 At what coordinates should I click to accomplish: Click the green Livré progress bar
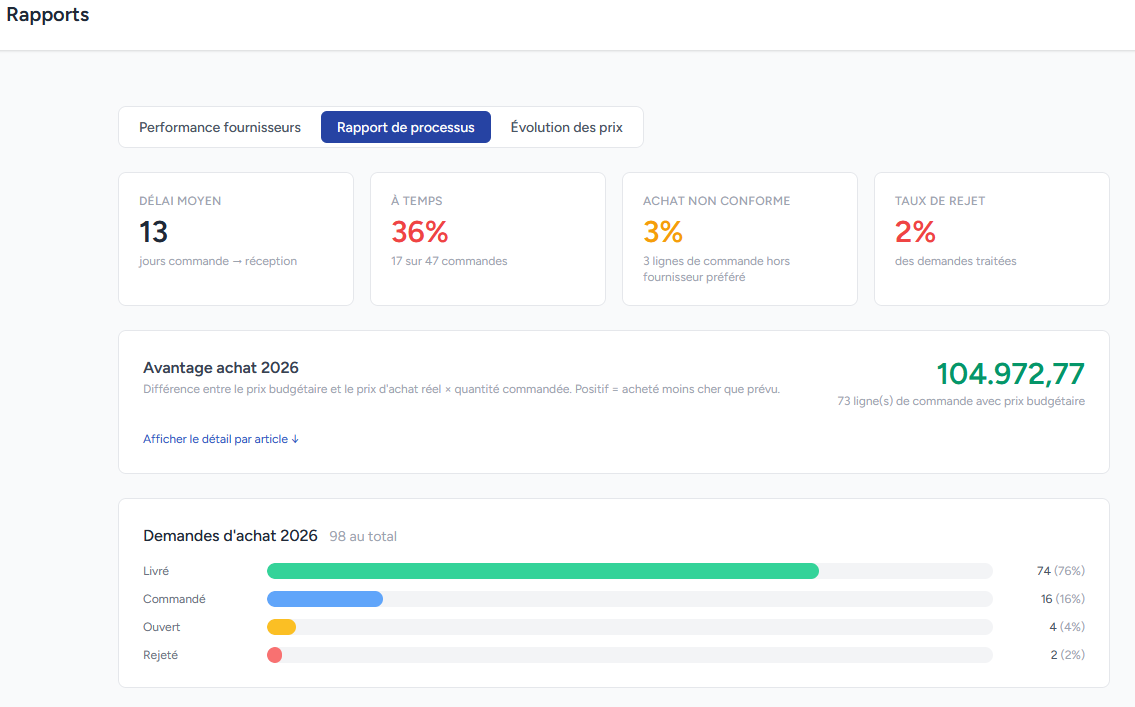(543, 571)
